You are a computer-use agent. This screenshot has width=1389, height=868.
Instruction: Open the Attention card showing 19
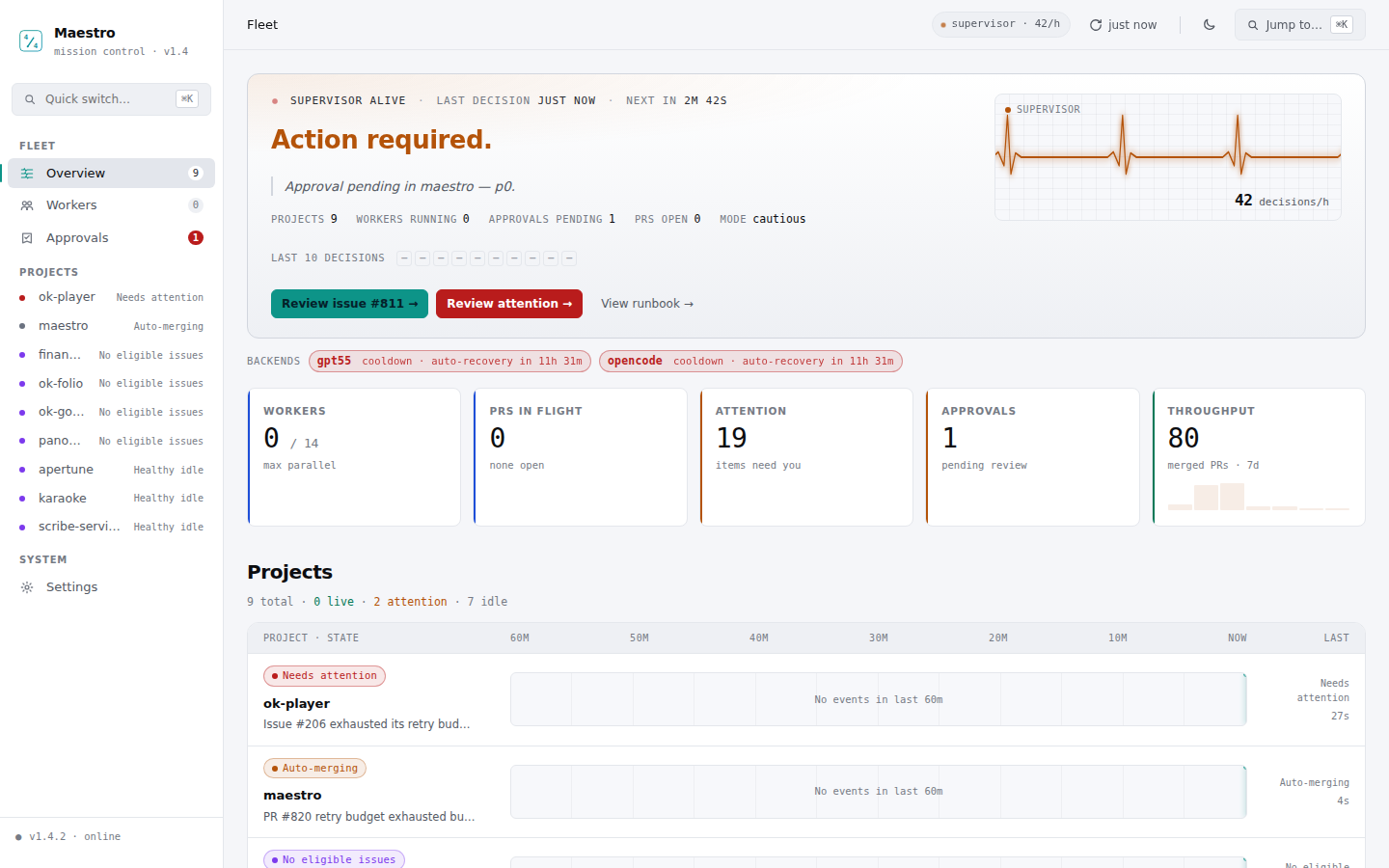[x=806, y=457]
